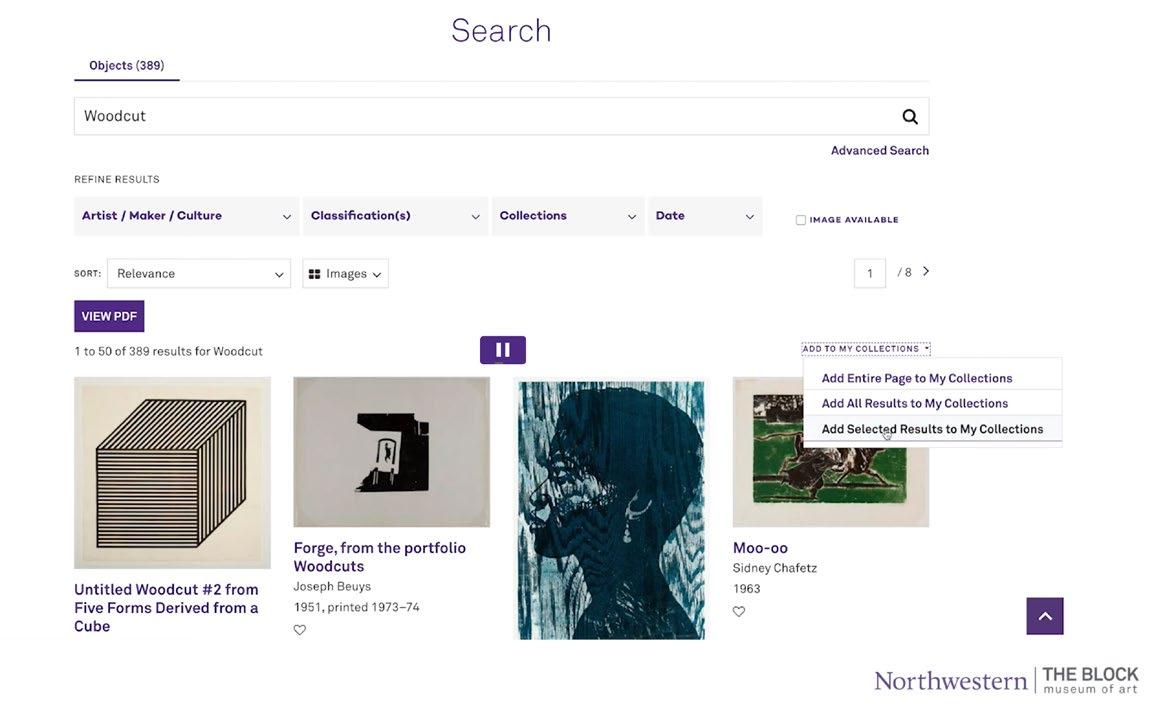Screen dimensions: 1154x712
Task: Click the pause video button
Action: [x=503, y=350]
